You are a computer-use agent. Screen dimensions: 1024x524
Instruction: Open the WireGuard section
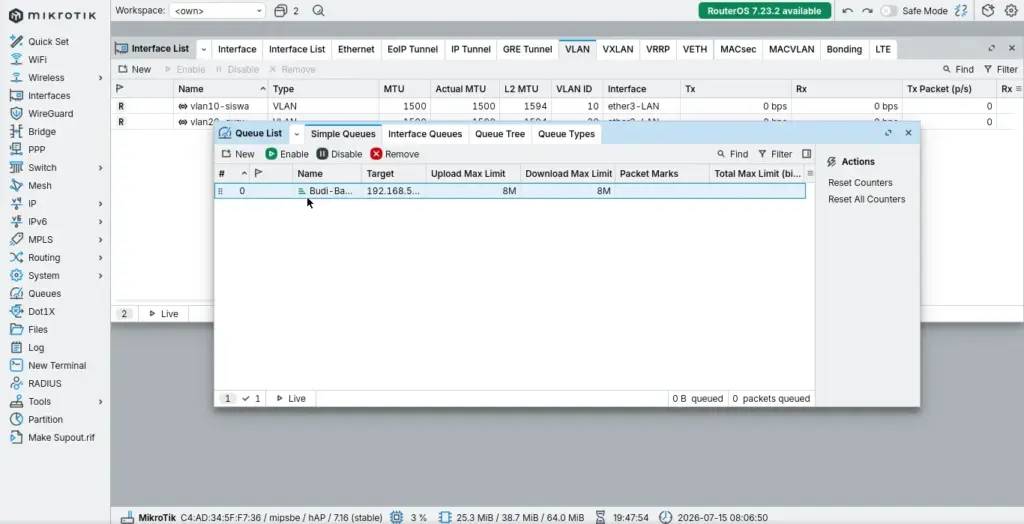point(50,113)
